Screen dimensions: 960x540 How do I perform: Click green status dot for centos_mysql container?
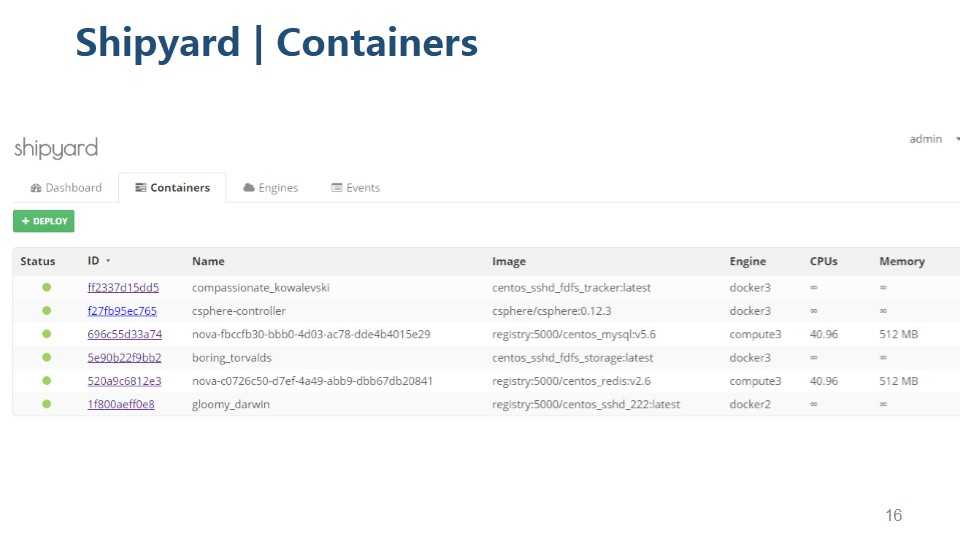[46, 334]
